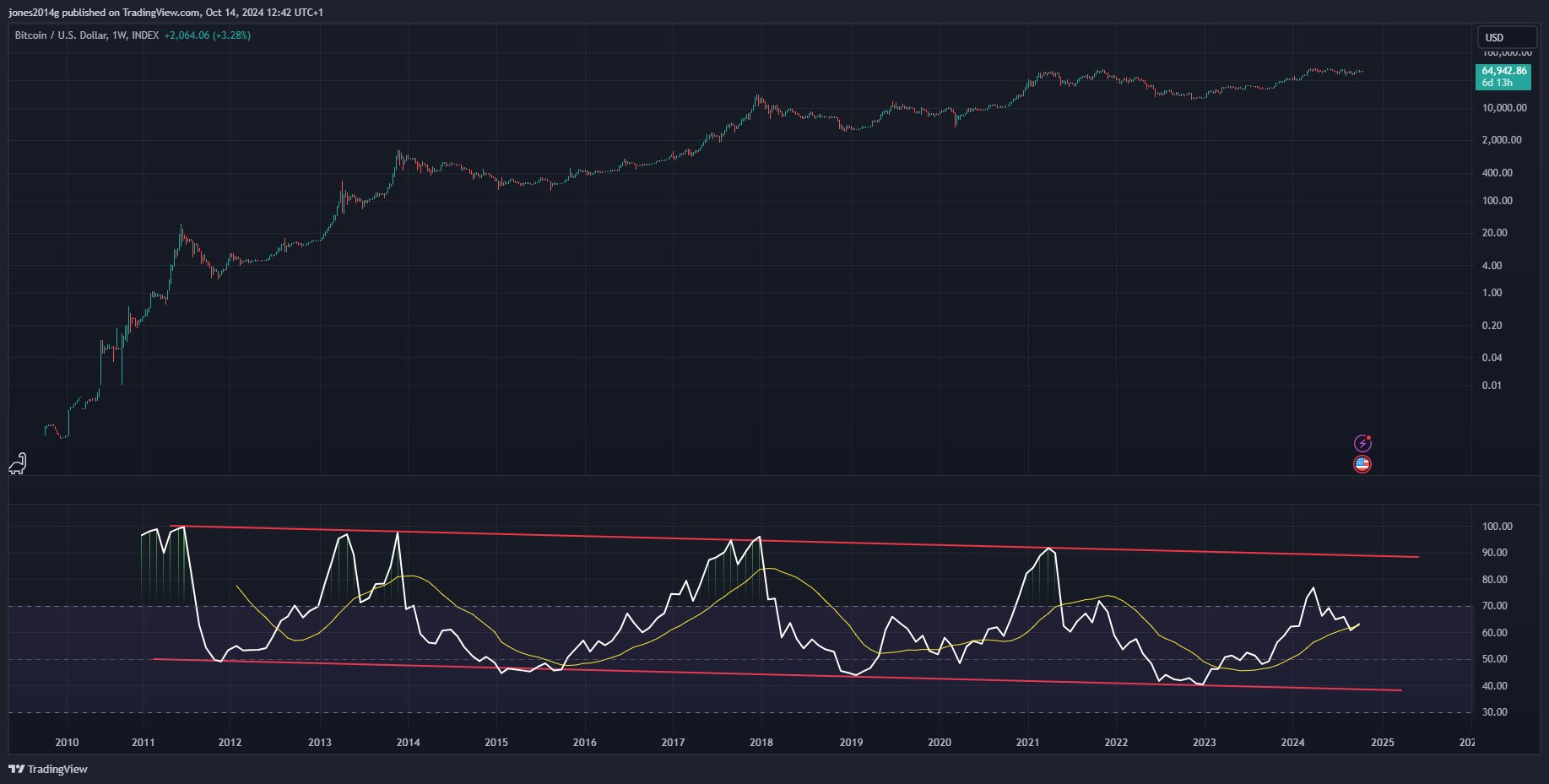The image size is (1549, 784).
Task: Click the 2014 label on the time axis
Action: click(408, 743)
